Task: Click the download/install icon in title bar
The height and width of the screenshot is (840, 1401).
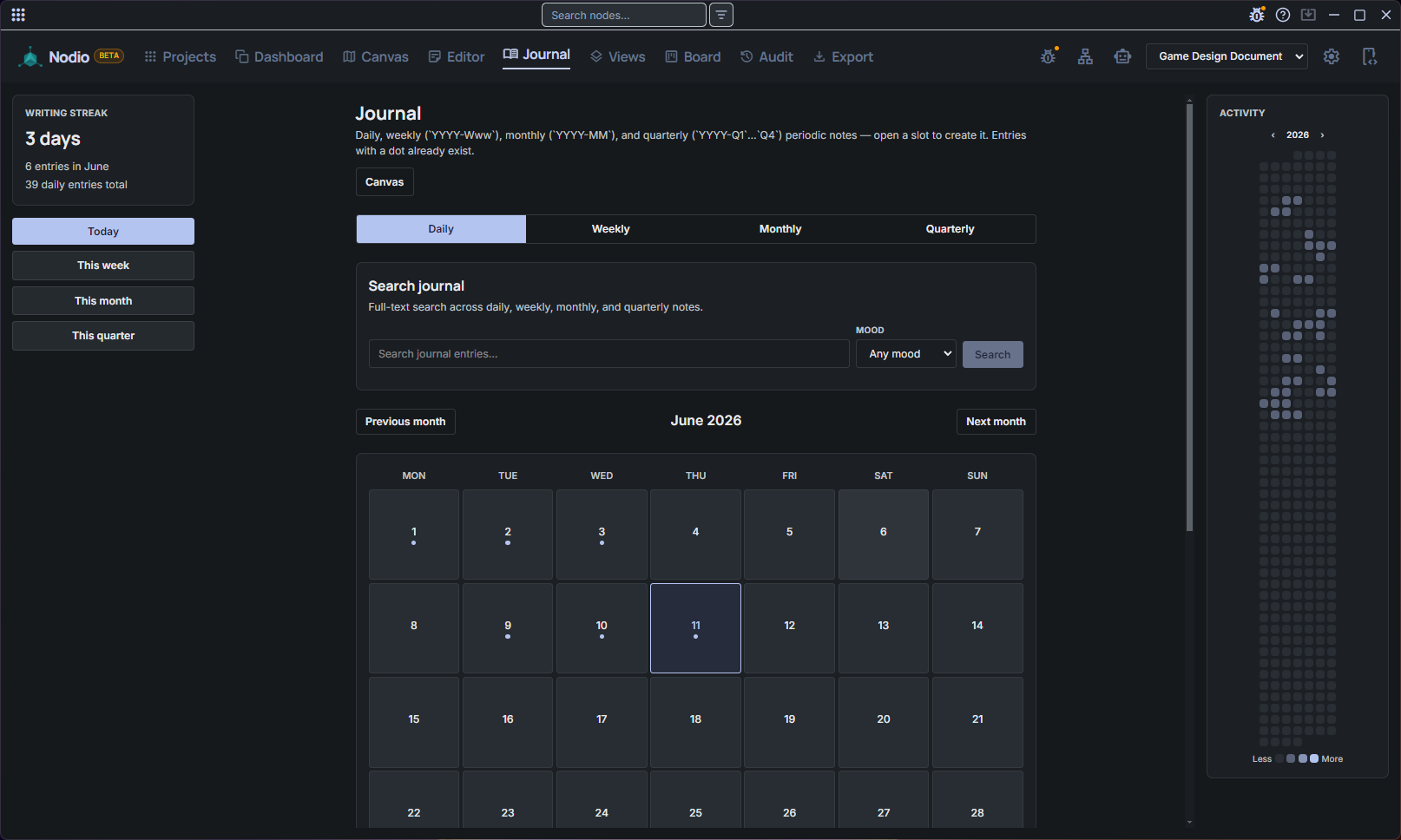Action: (1308, 15)
